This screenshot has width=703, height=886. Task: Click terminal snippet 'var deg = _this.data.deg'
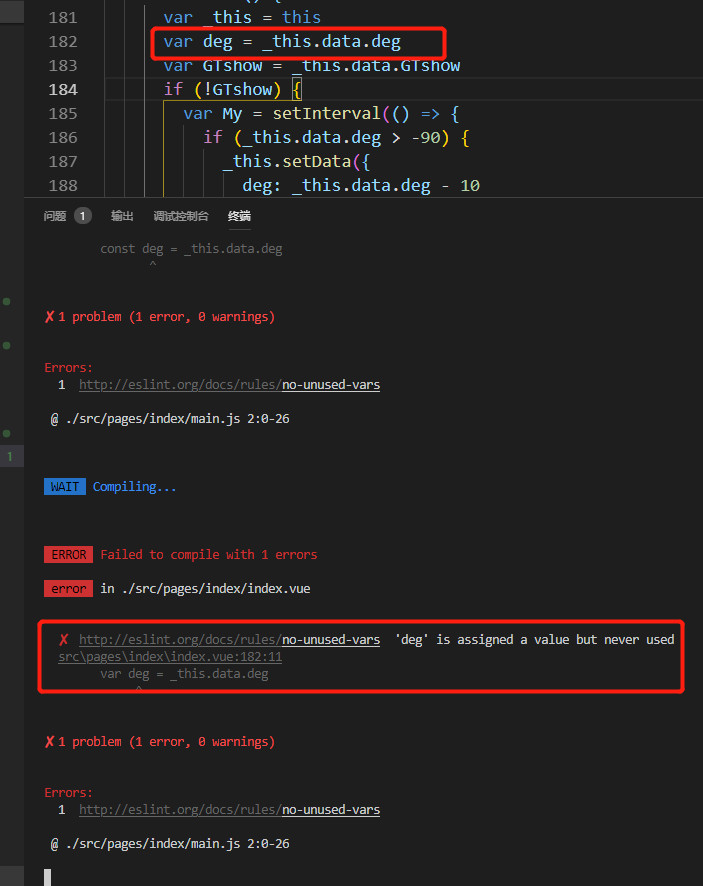[x=184, y=674]
